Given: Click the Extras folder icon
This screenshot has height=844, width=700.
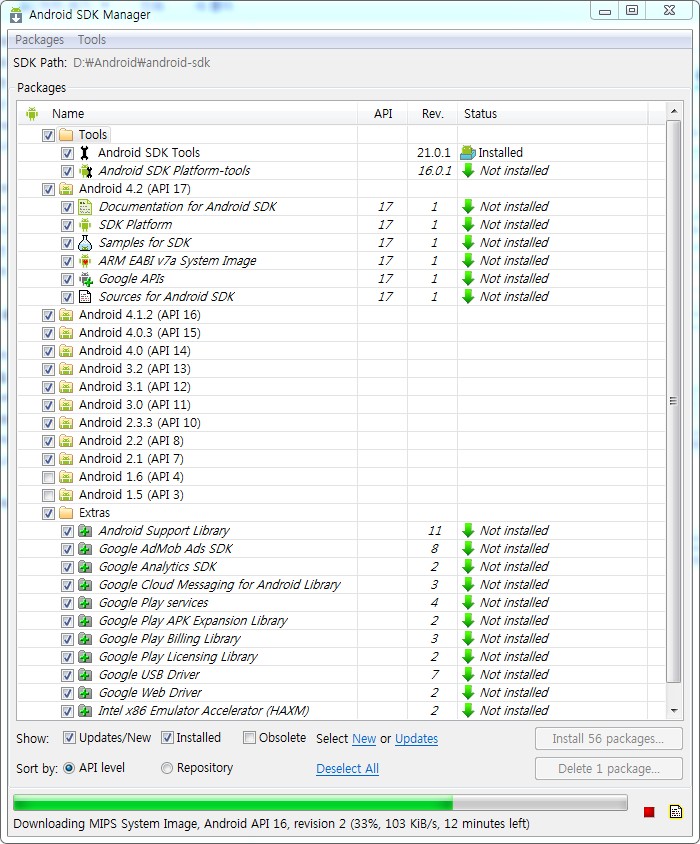Looking at the screenshot, I should tap(66, 512).
